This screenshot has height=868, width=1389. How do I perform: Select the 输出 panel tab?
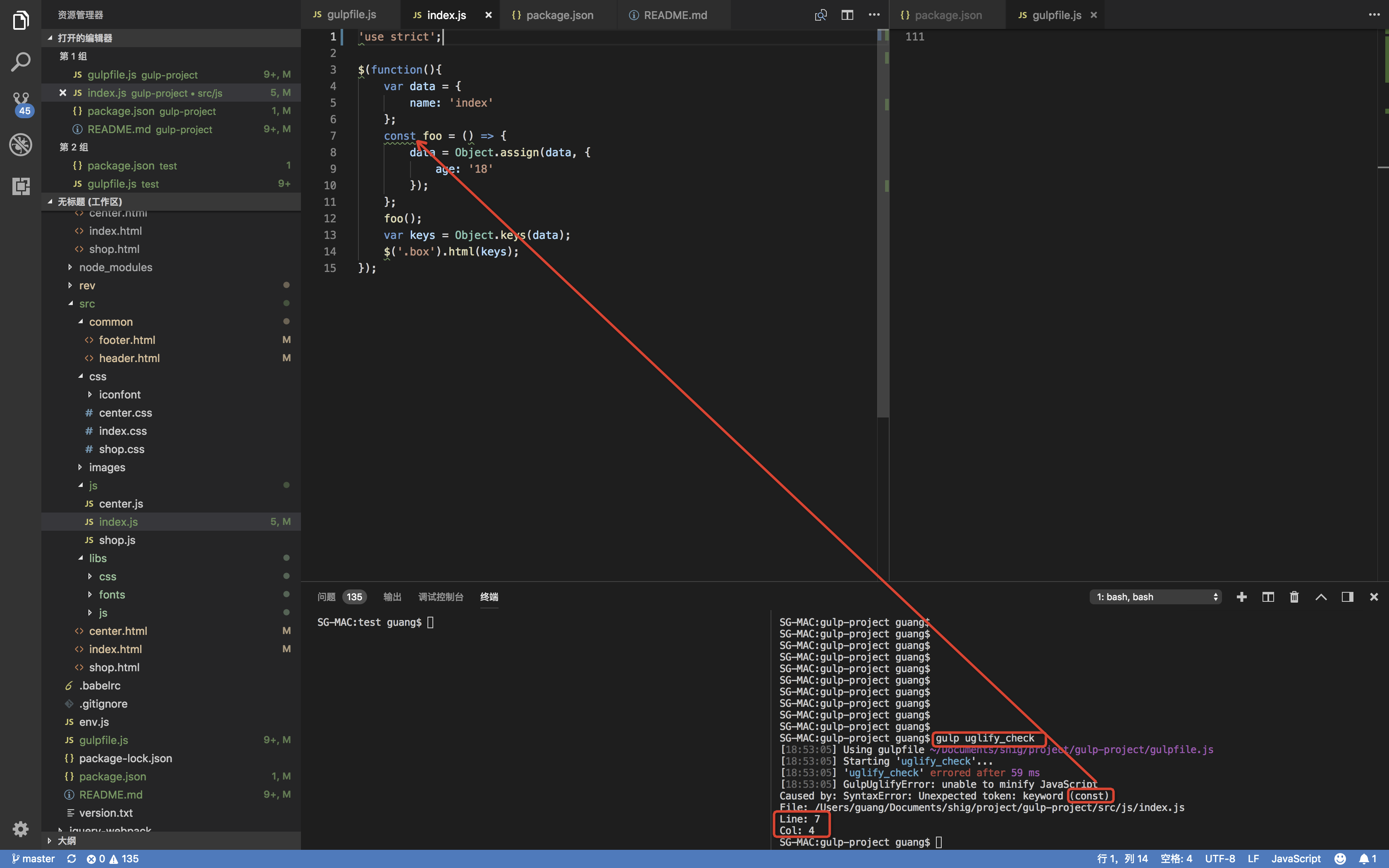click(391, 597)
